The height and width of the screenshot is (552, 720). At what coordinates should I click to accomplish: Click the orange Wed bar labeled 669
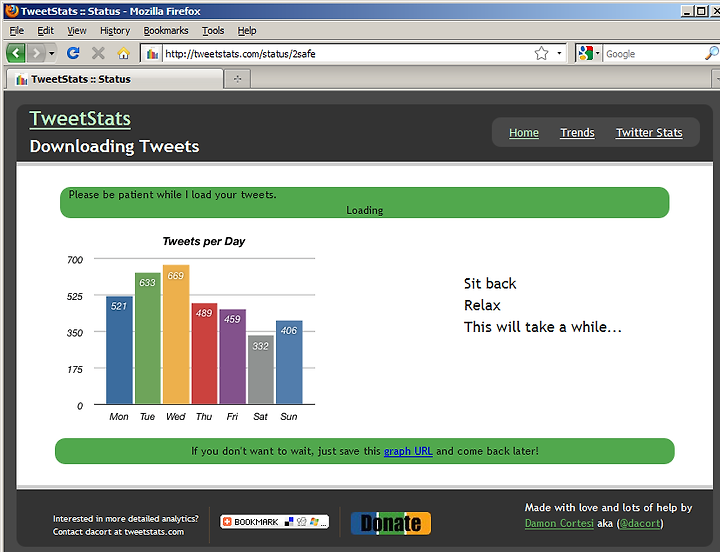coord(176,335)
